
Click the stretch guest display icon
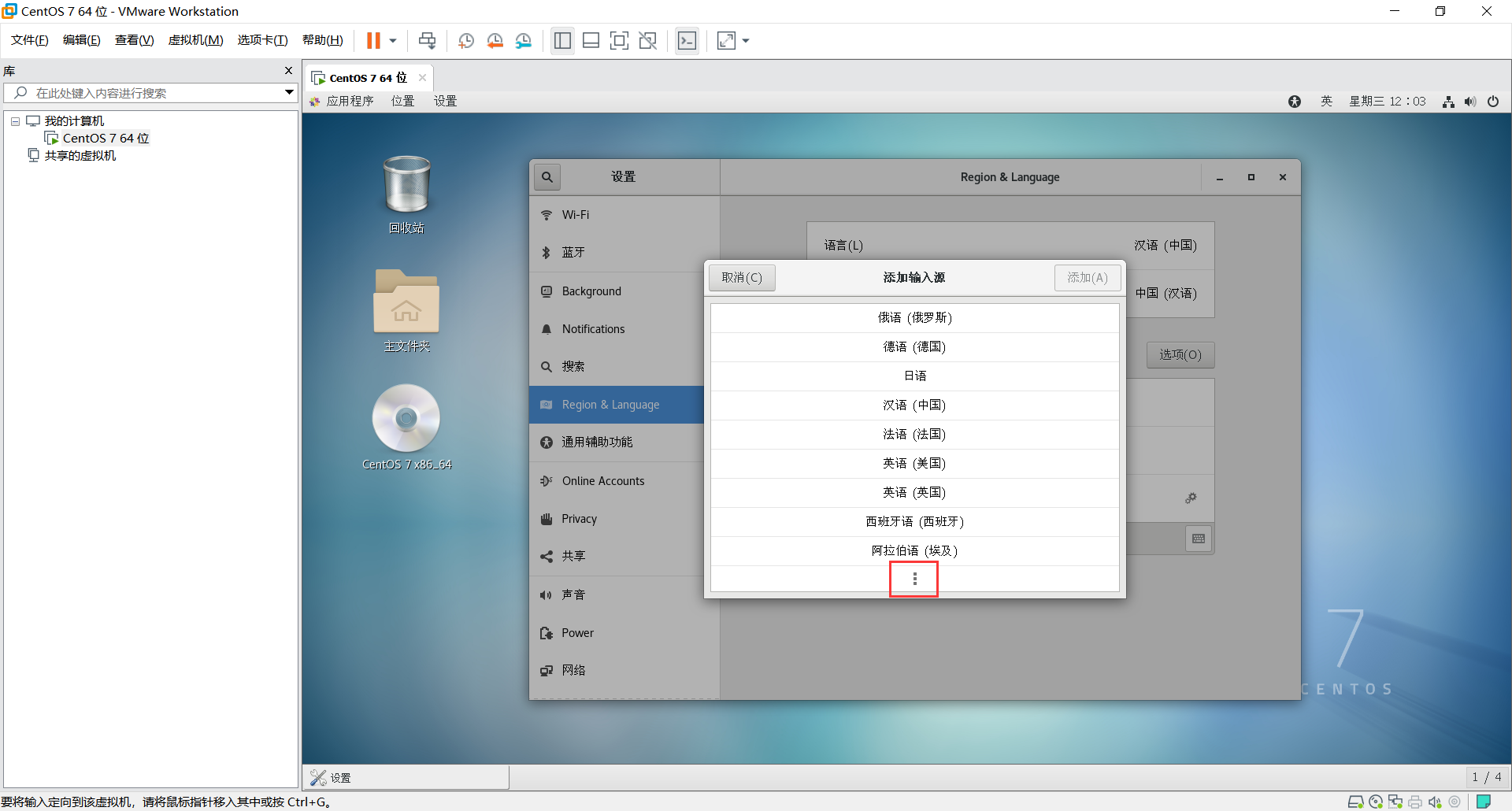[x=726, y=41]
